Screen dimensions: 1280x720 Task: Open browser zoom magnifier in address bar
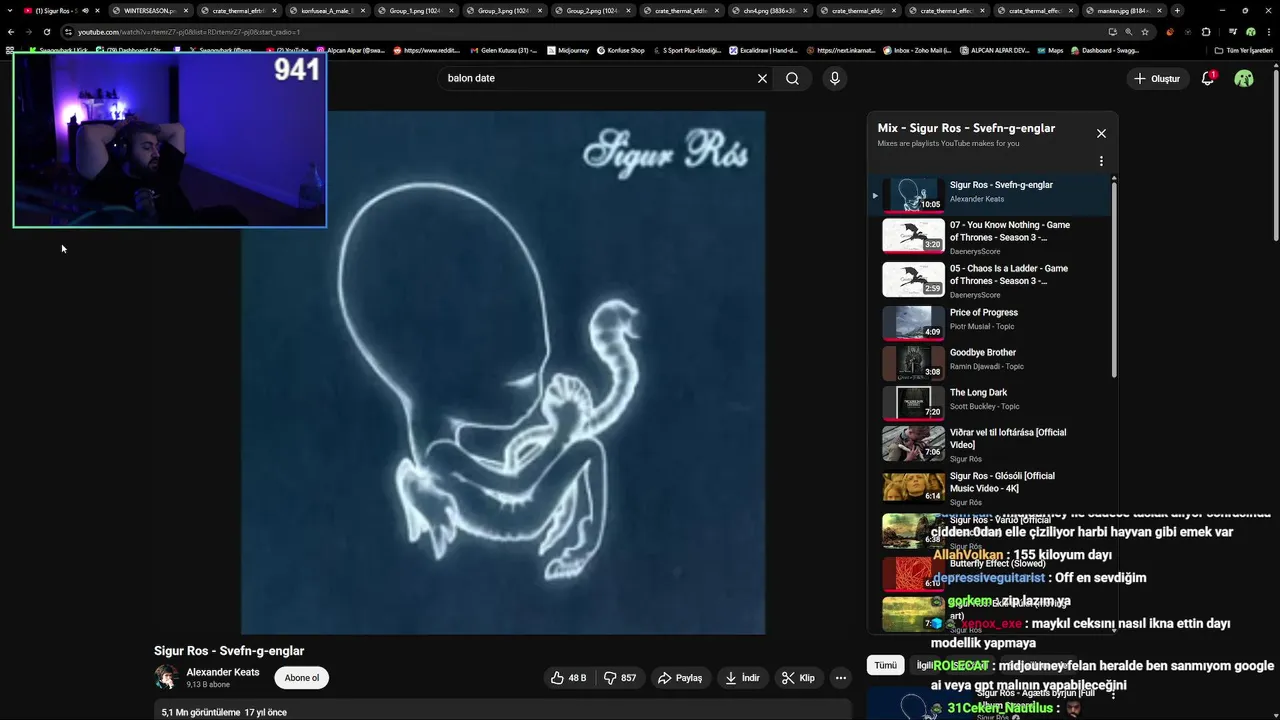click(x=1129, y=32)
